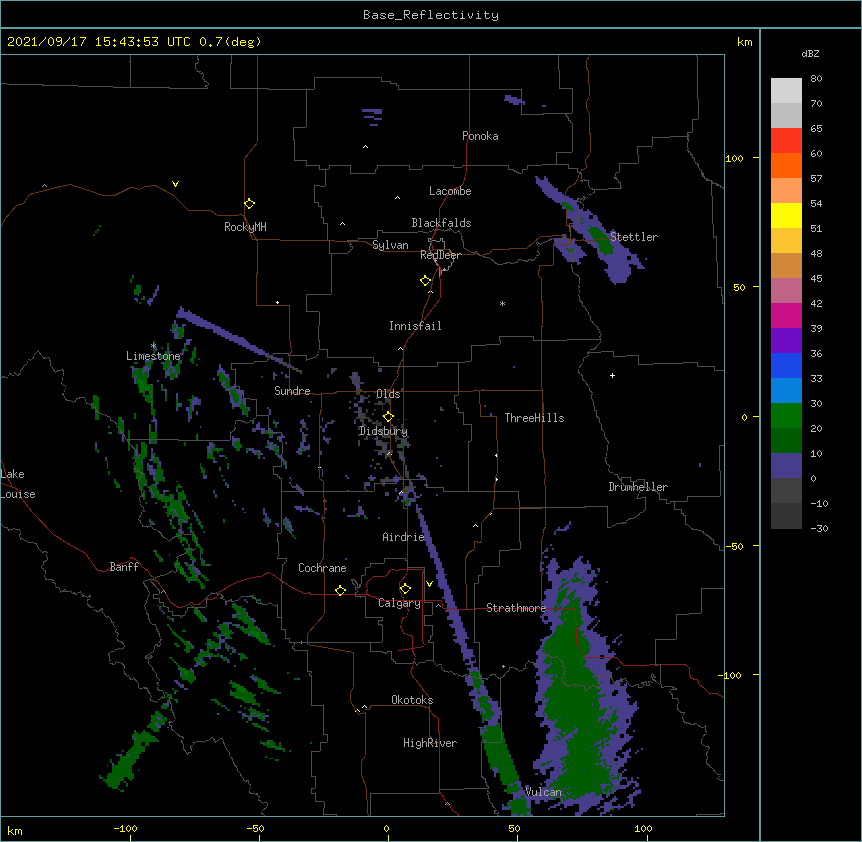Click the RockyMH label
This screenshot has height=842, width=862.
(245, 227)
